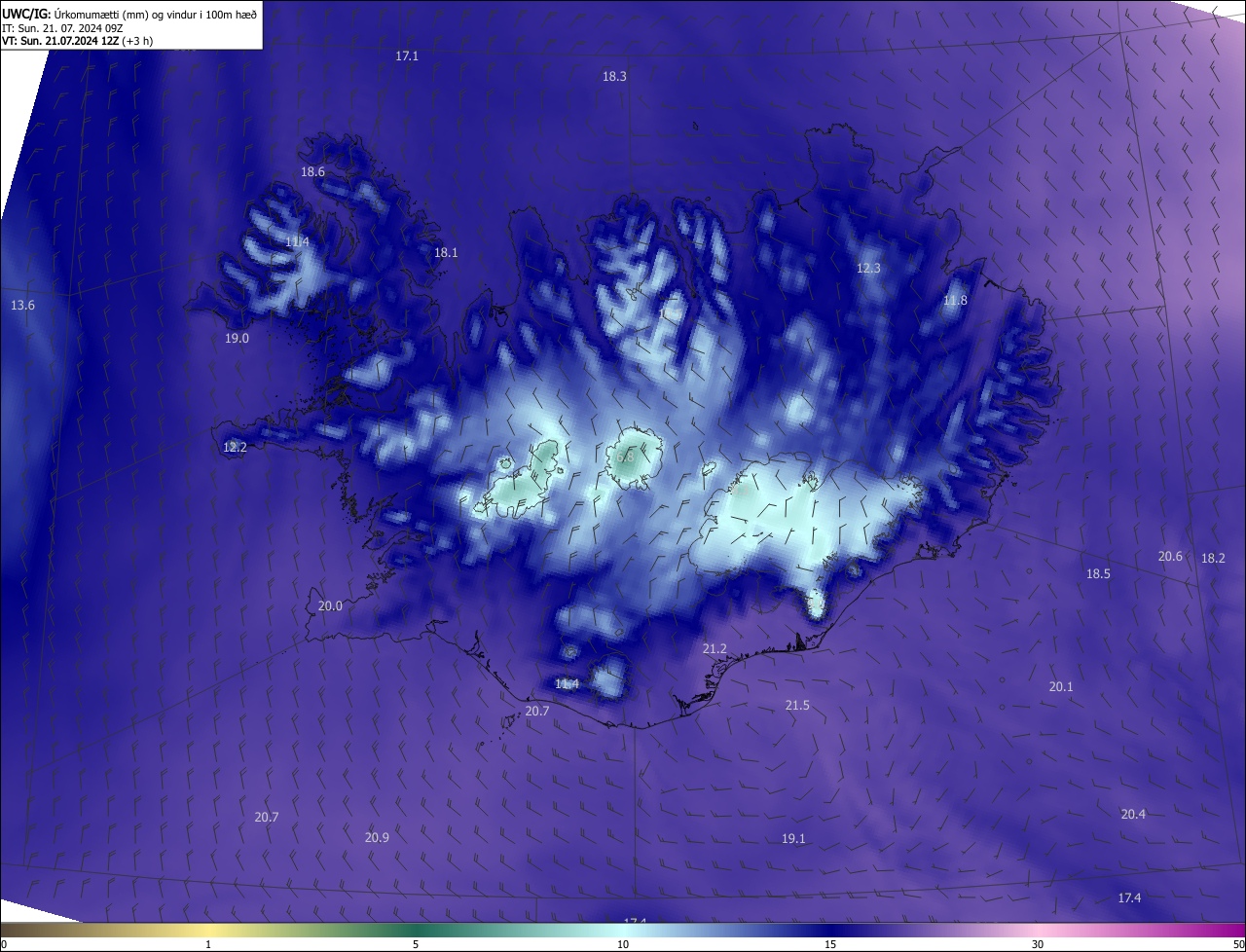Click the 20.0 value label on the map
The image size is (1246, 952).
pyautogui.click(x=330, y=606)
